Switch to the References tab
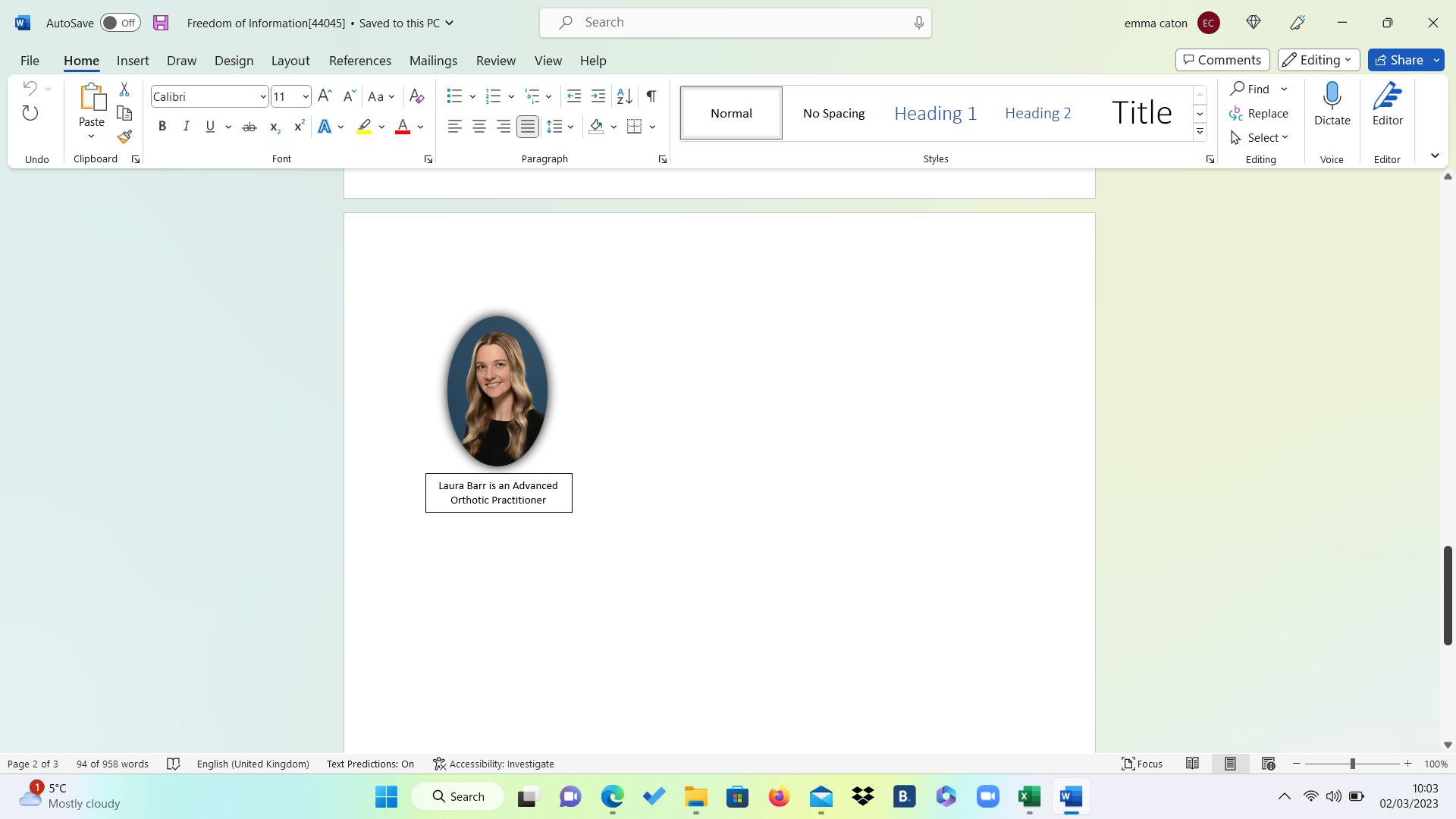The width and height of the screenshot is (1456, 819). click(359, 61)
